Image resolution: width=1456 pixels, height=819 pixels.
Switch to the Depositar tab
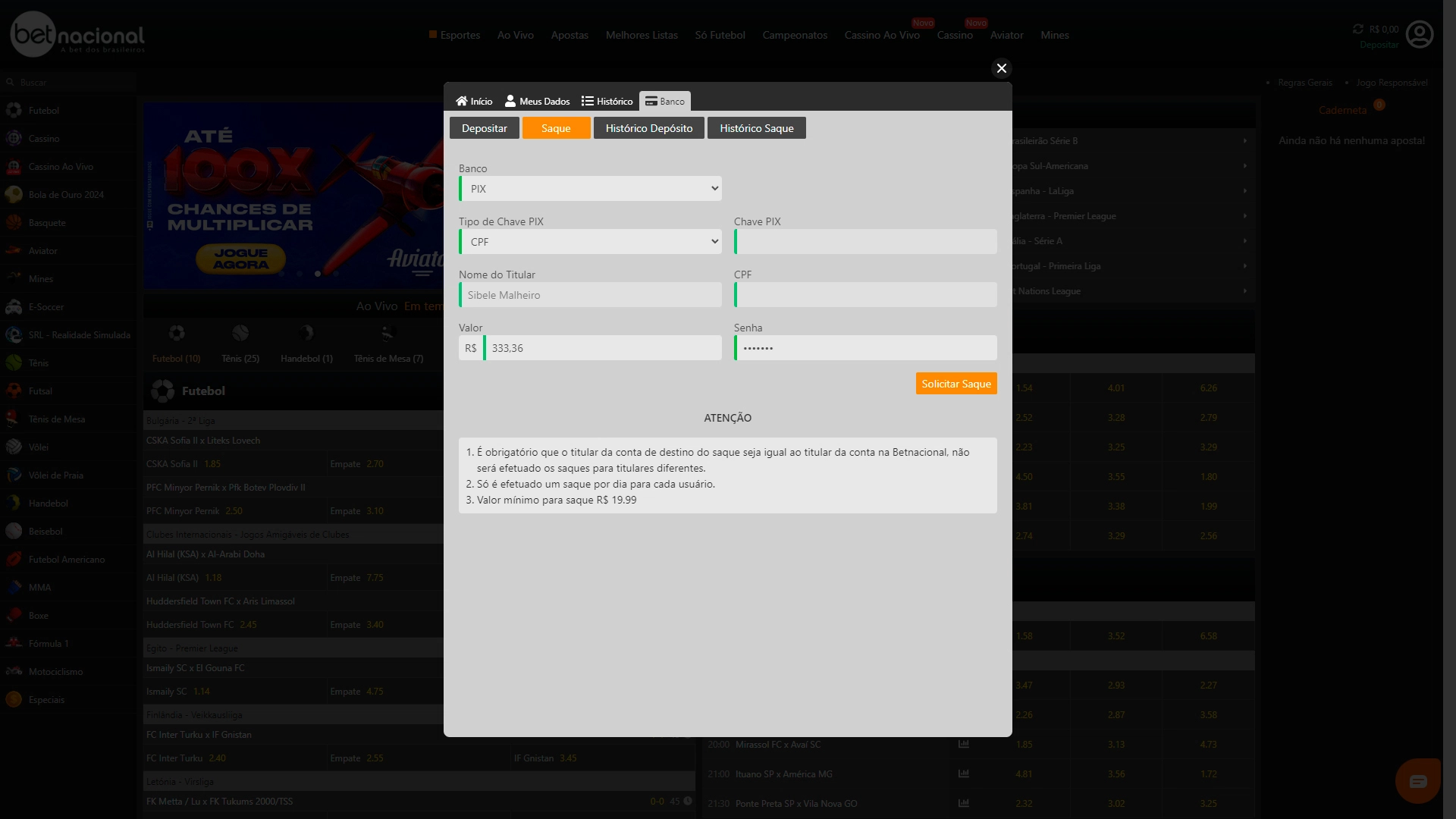pyautogui.click(x=484, y=128)
